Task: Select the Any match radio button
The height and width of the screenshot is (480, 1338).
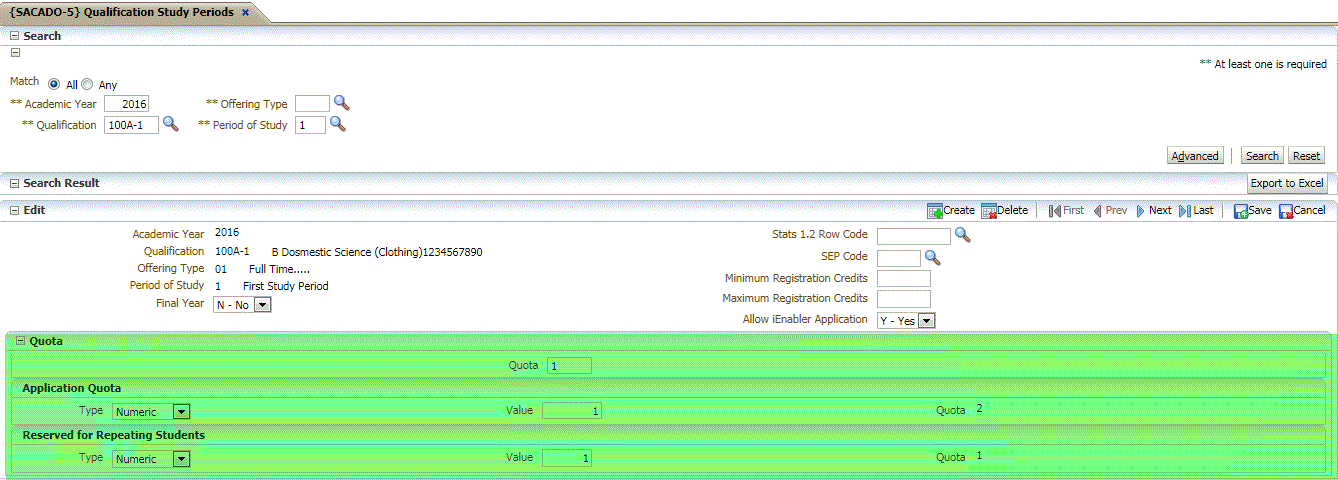Action: (87, 85)
